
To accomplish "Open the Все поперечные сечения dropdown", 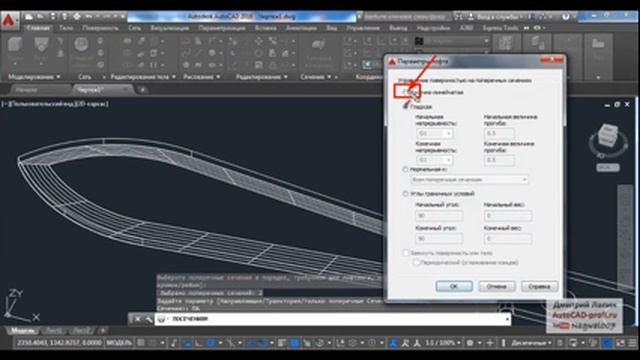I will (469, 180).
